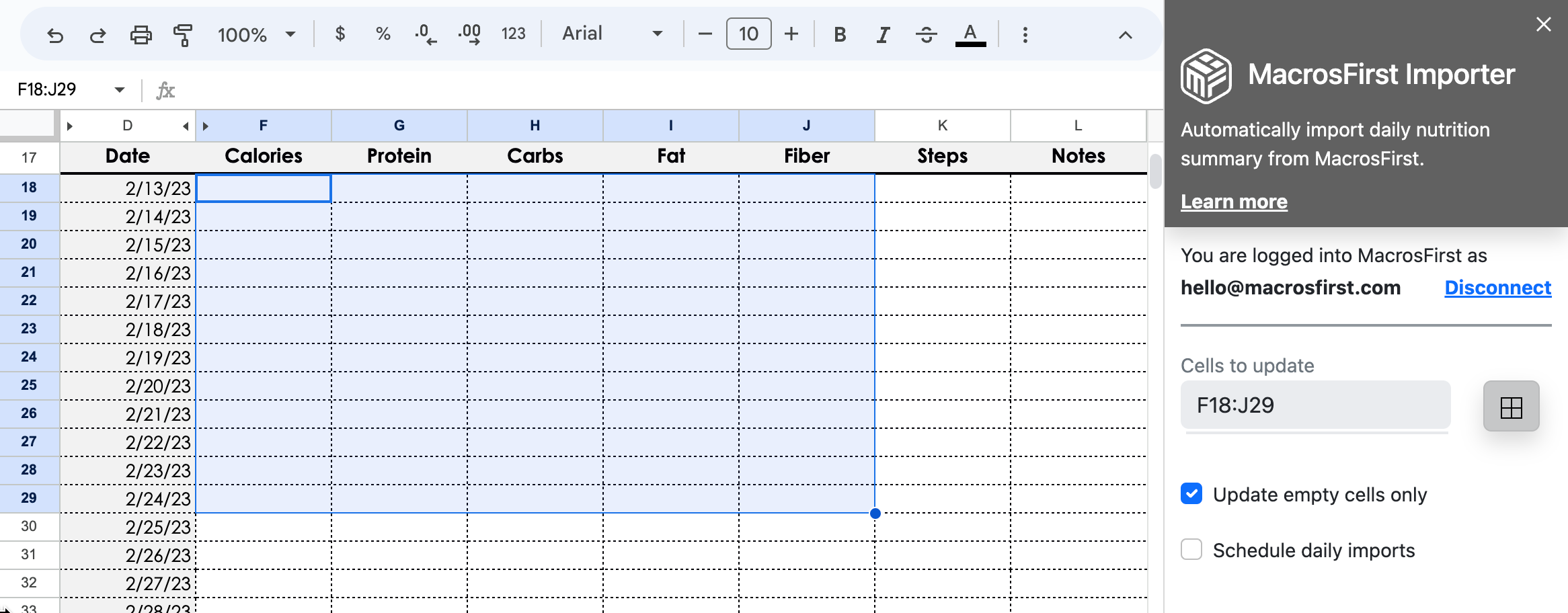Open the select data range grid icon
Image resolution: width=1568 pixels, height=613 pixels.
[x=1511, y=405]
